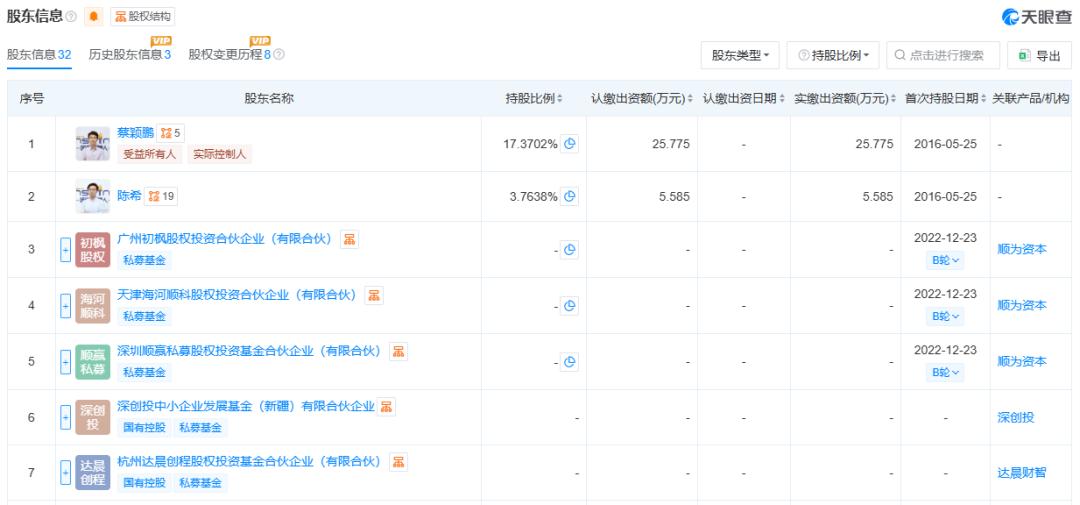Click the 初枫股权 logo tile
1080x505 pixels.
click(x=93, y=249)
